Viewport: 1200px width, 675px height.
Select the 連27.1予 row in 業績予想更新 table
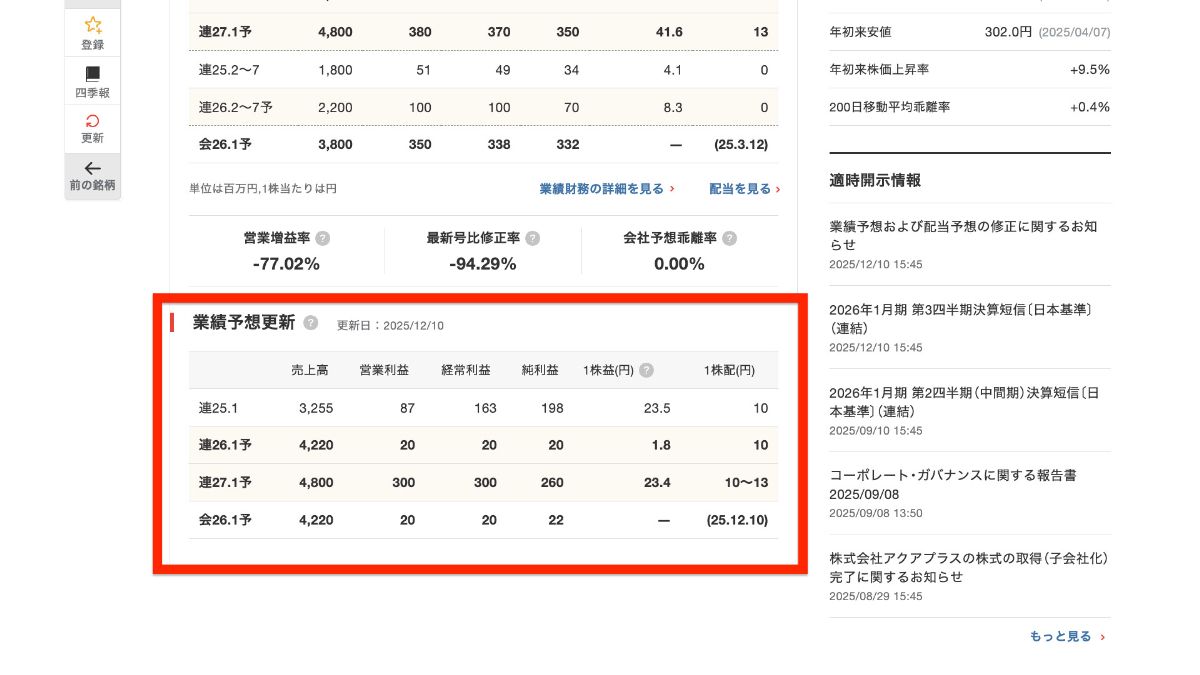(225, 483)
